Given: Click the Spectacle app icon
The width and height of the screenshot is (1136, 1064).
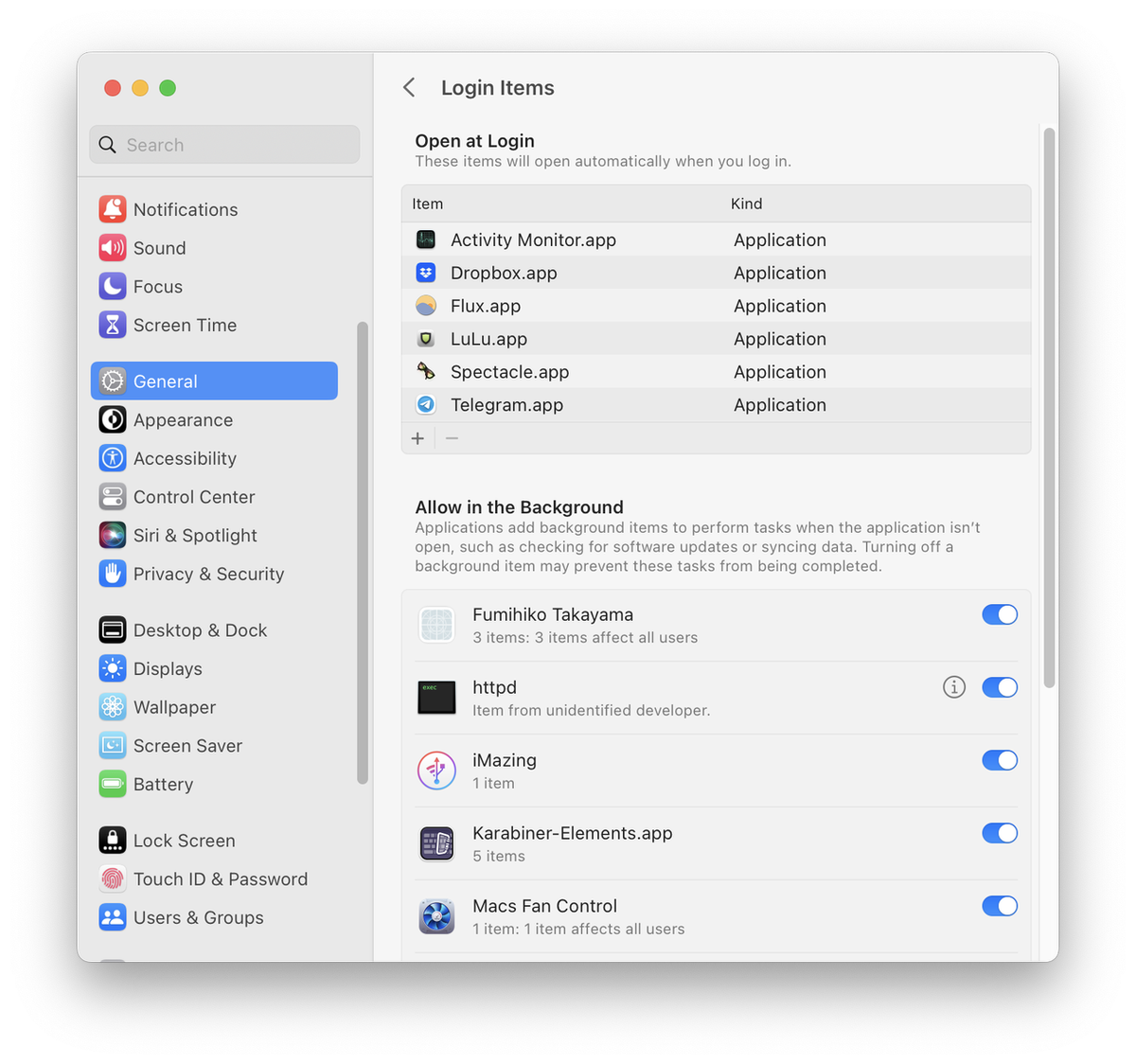Looking at the screenshot, I should pos(426,371).
